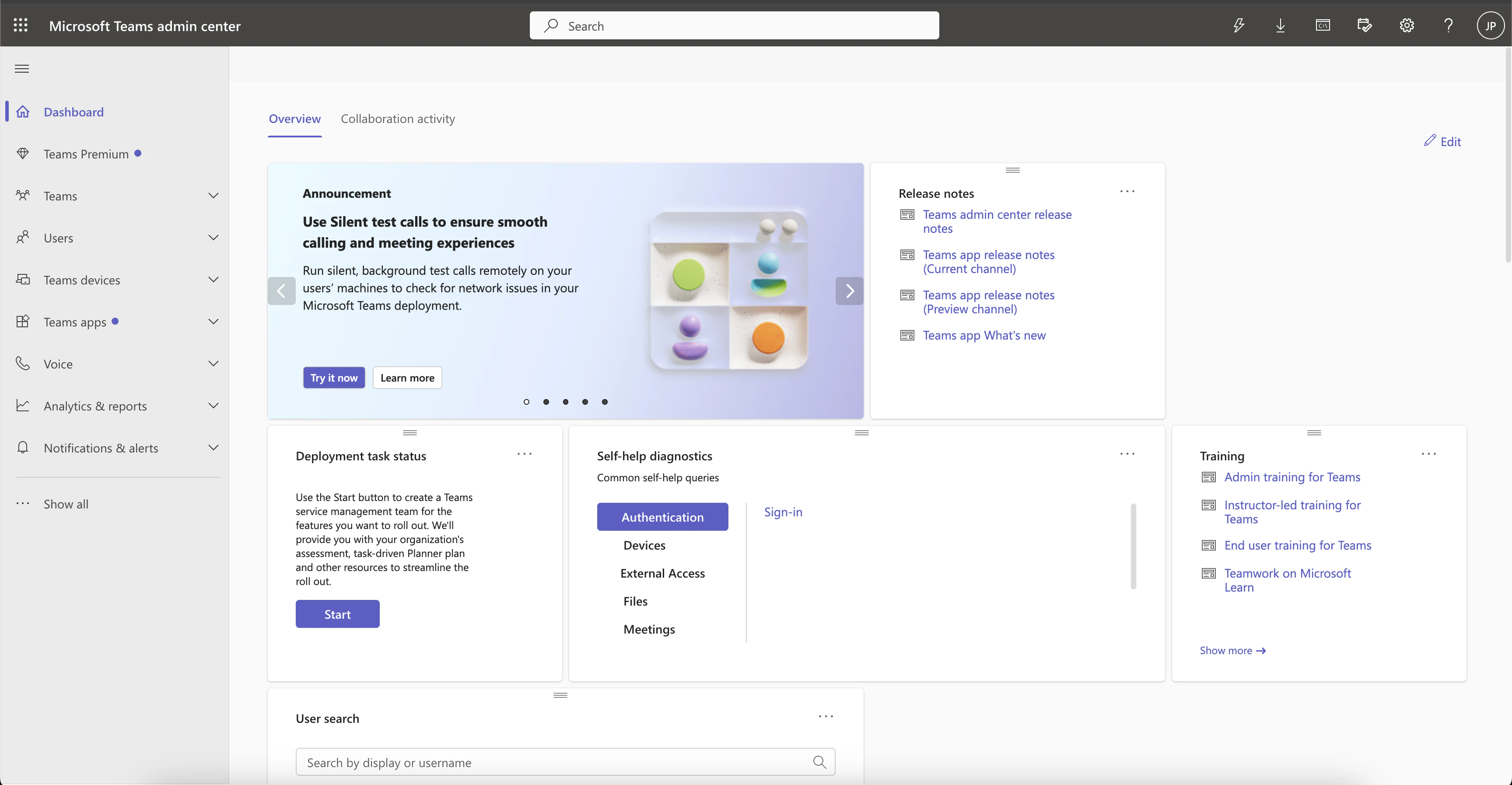Click Learn more in the announcement

point(407,378)
